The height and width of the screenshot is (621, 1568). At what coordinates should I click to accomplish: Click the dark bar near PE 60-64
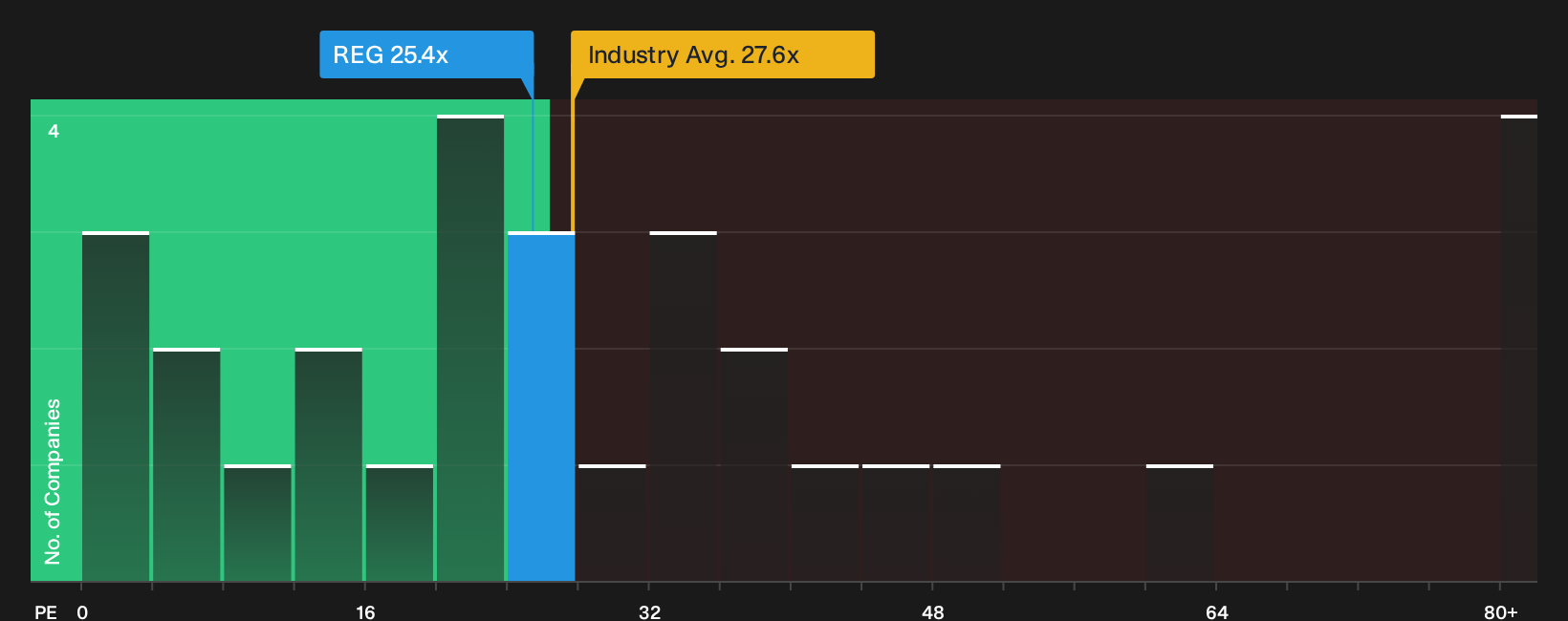pyautogui.click(x=1180, y=523)
